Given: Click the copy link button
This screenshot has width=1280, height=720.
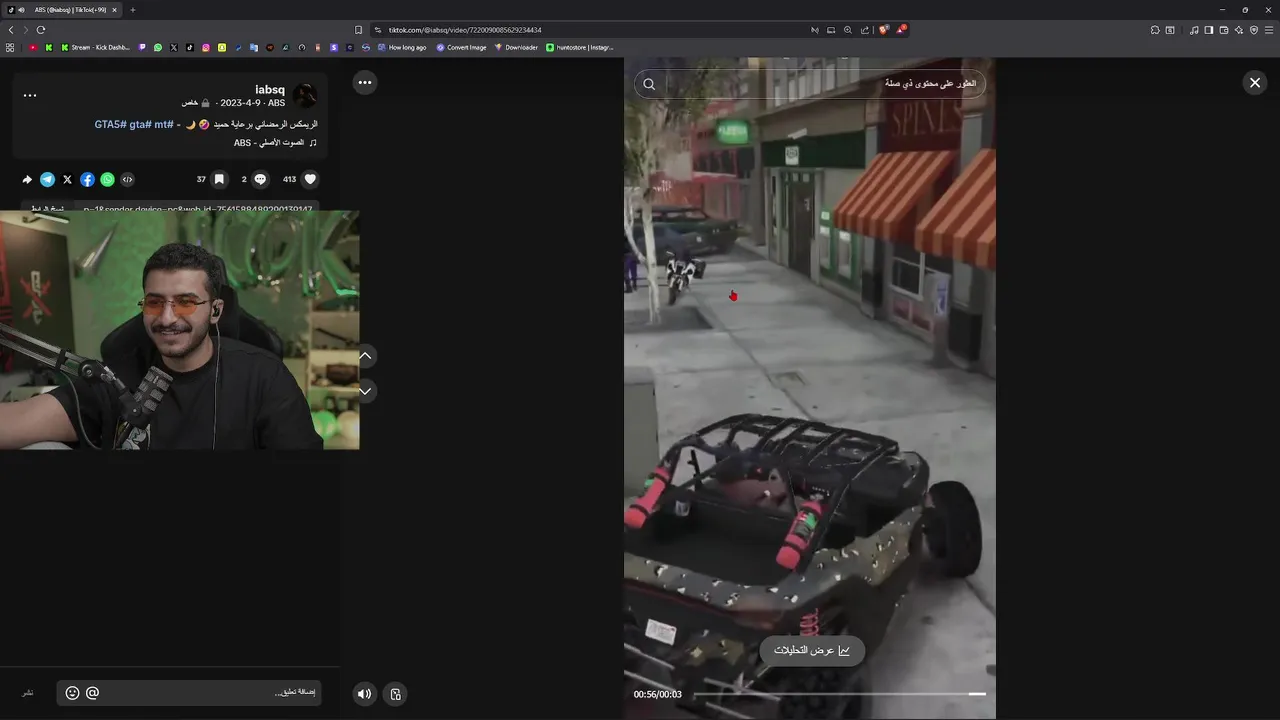Looking at the screenshot, I should click(x=48, y=209).
